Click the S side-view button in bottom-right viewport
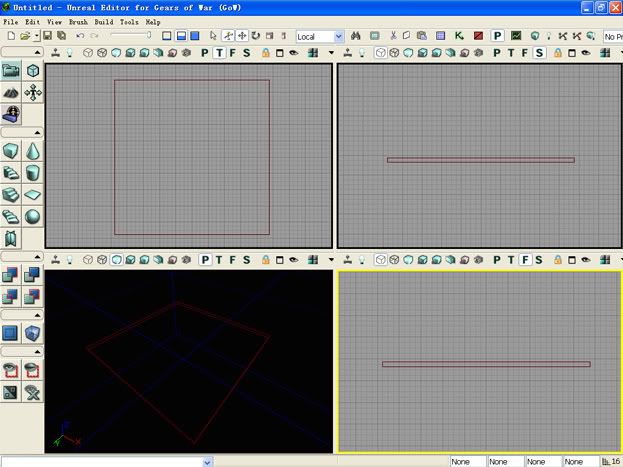Screen dimensions: 623x467 [539, 260]
